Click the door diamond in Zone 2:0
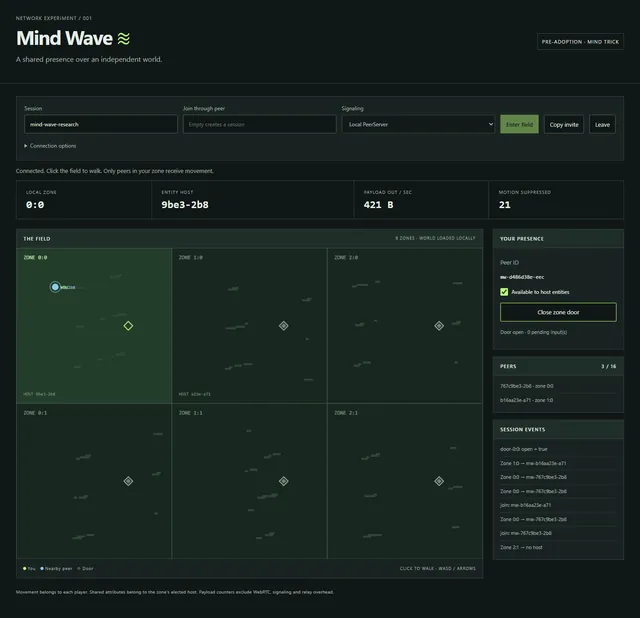 [x=439, y=326]
